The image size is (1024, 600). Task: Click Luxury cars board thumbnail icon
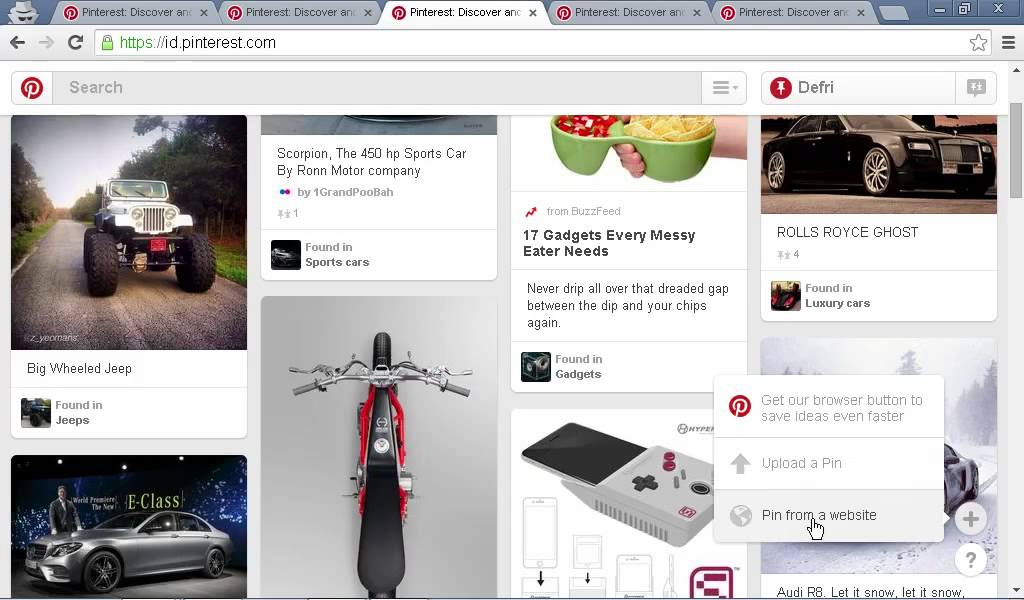coord(786,296)
